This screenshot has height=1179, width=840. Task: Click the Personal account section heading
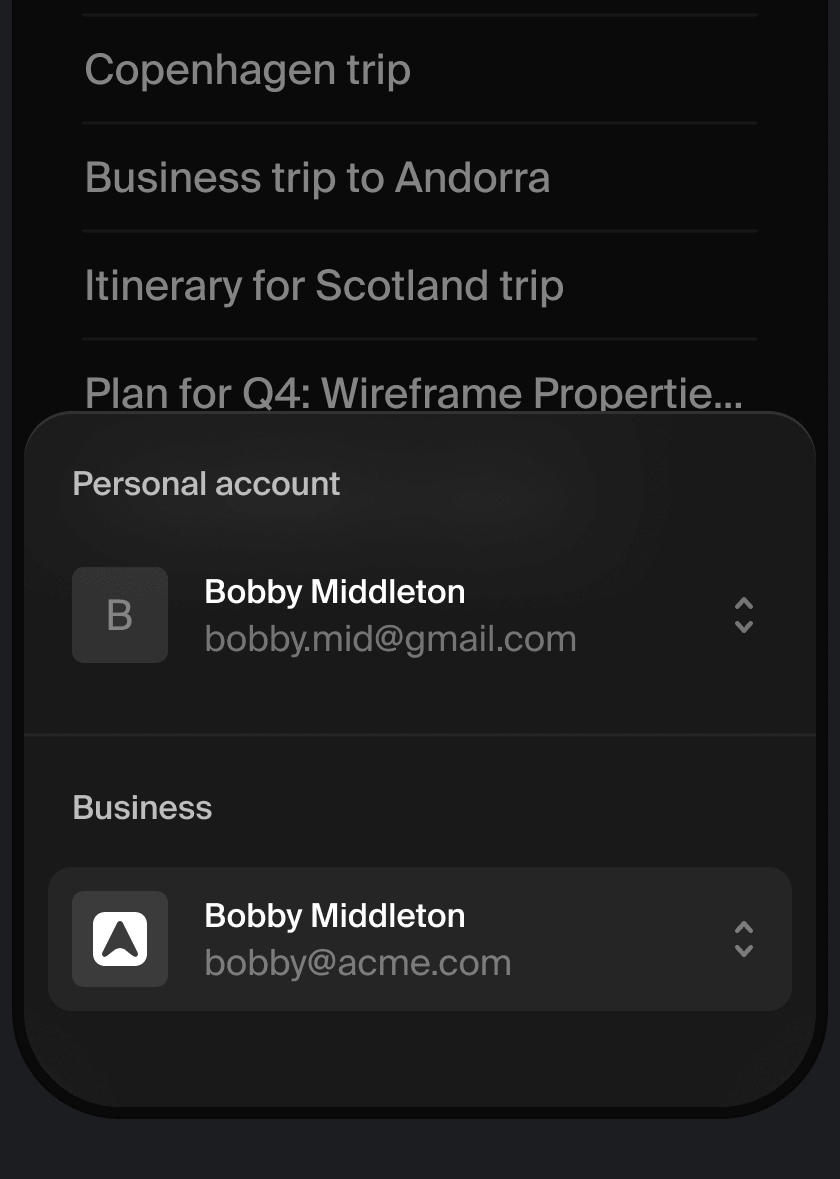pyautogui.click(x=207, y=484)
